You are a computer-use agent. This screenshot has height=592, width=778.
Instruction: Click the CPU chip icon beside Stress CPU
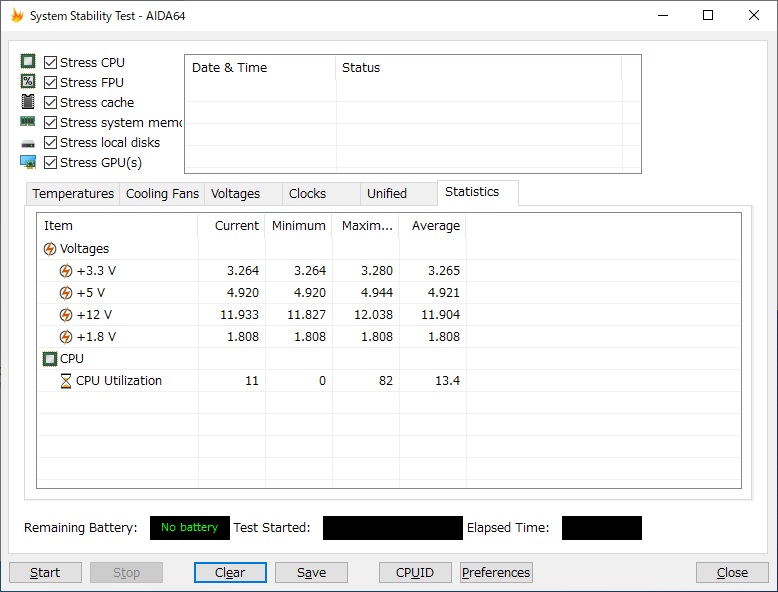(28, 62)
